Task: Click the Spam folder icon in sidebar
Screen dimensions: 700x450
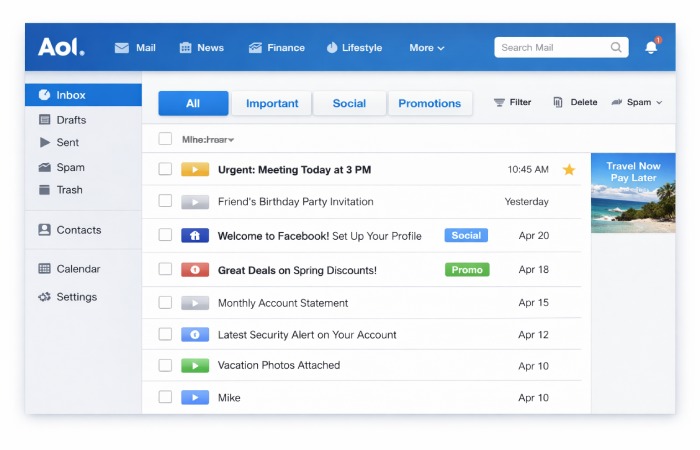Action: tap(45, 167)
